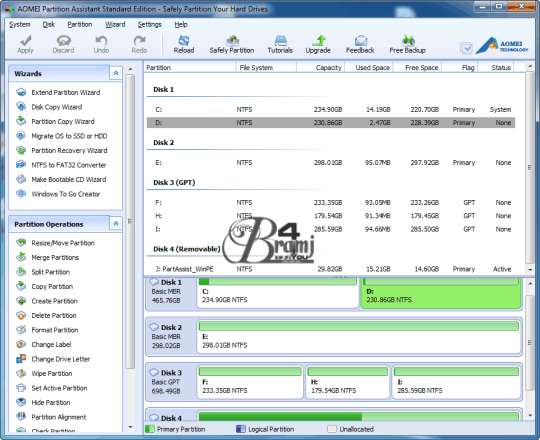Launch the Free Backup tool
540x440 pixels.
click(407, 44)
